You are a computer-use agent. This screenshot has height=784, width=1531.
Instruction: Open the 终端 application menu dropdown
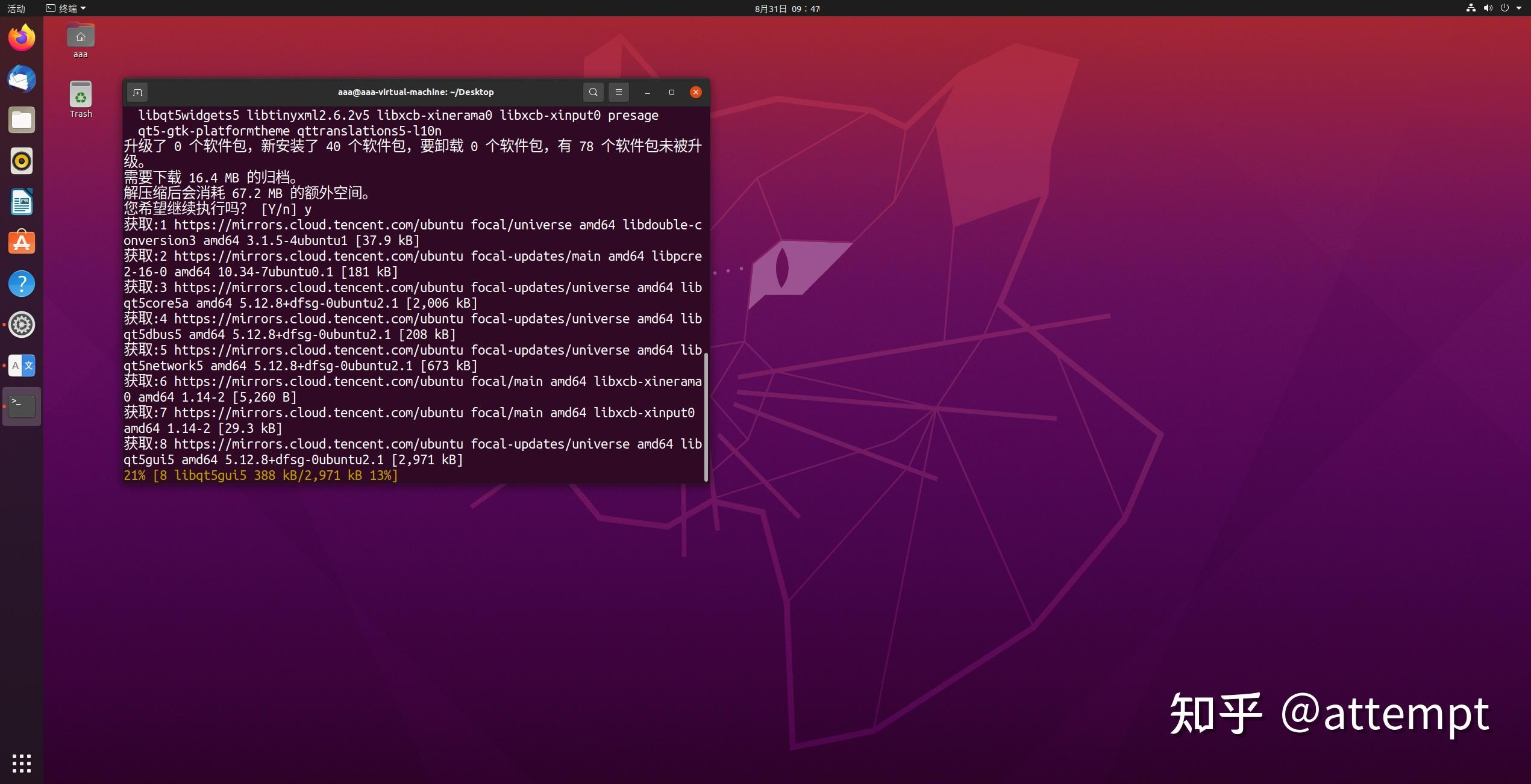[x=66, y=8]
